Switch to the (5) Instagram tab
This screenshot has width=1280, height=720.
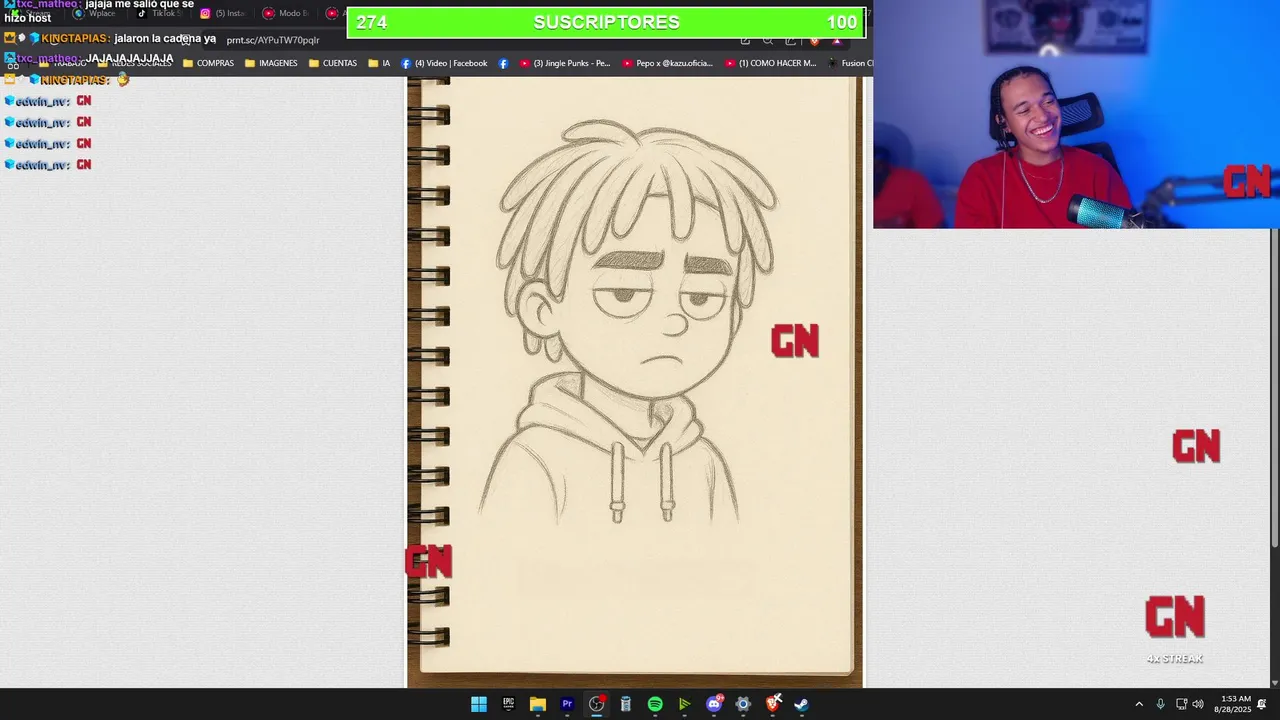point(222,13)
